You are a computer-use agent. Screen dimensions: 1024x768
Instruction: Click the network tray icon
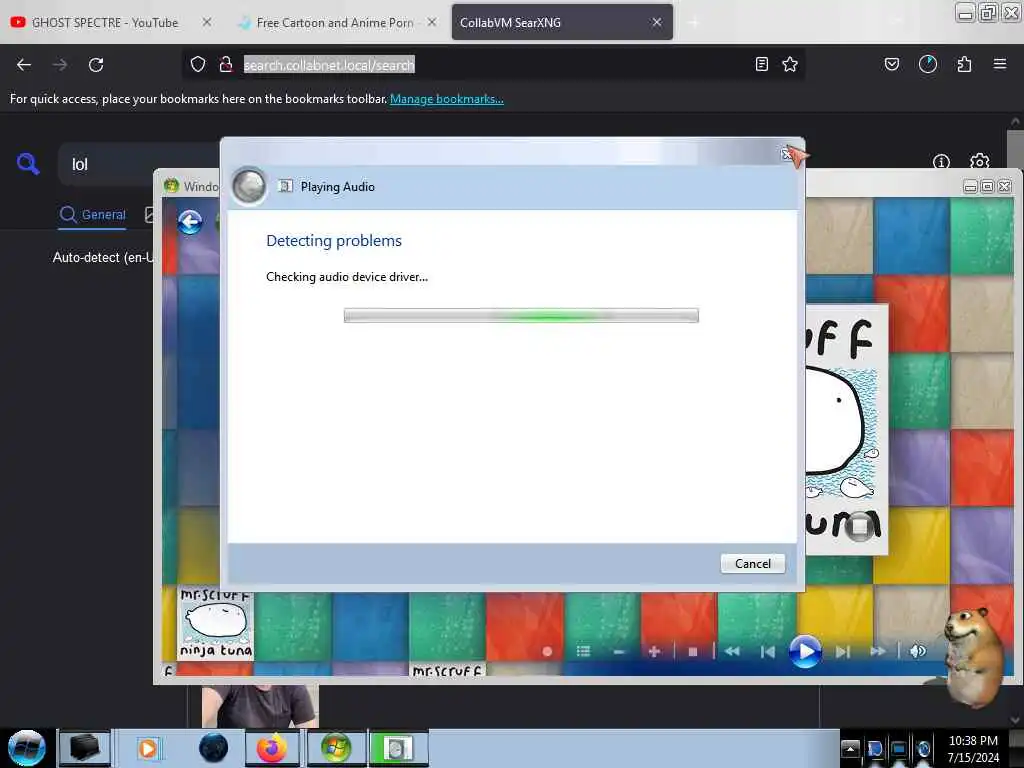tap(899, 748)
